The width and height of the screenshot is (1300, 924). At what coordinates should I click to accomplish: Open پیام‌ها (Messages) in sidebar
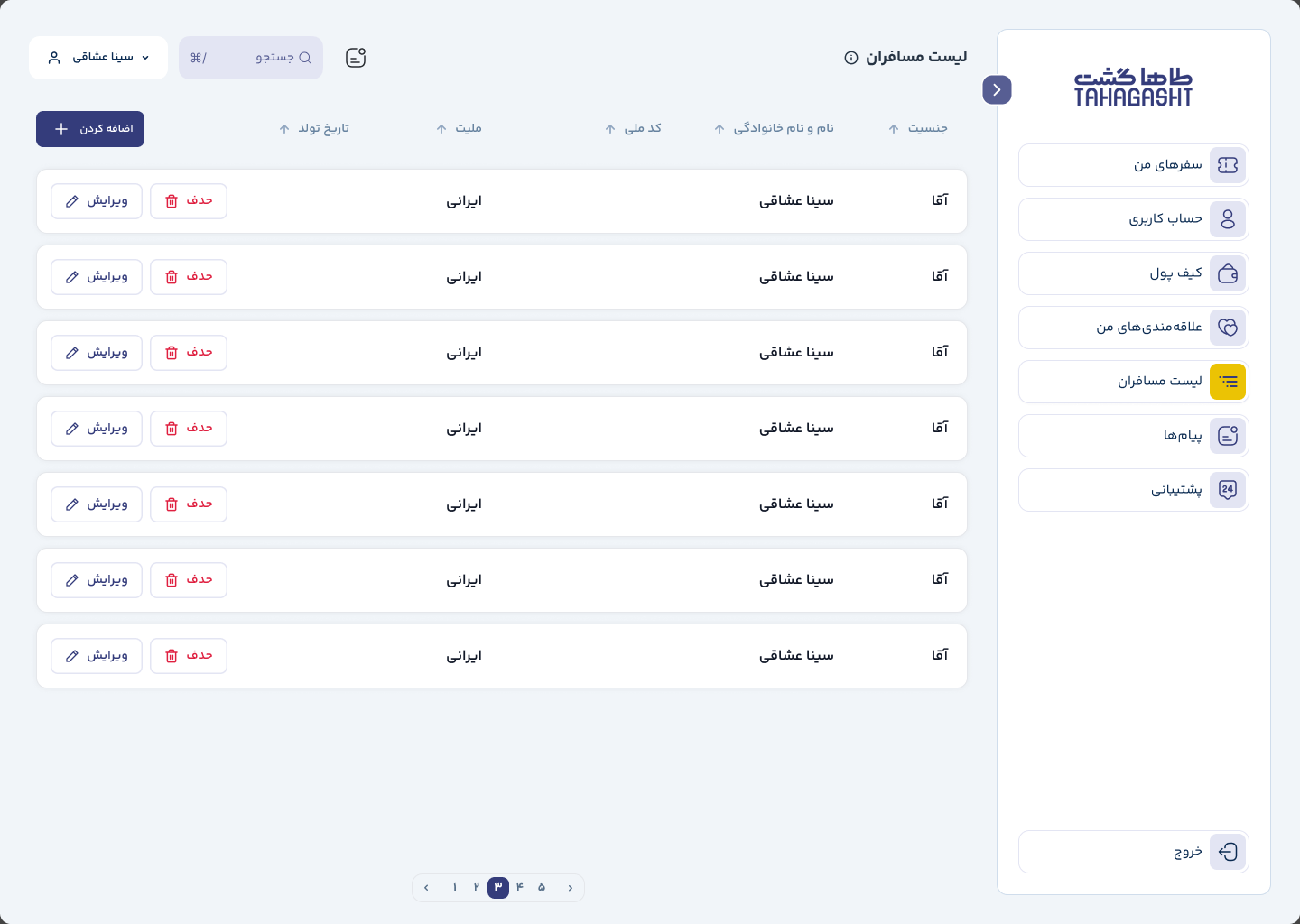pyautogui.click(x=1134, y=436)
